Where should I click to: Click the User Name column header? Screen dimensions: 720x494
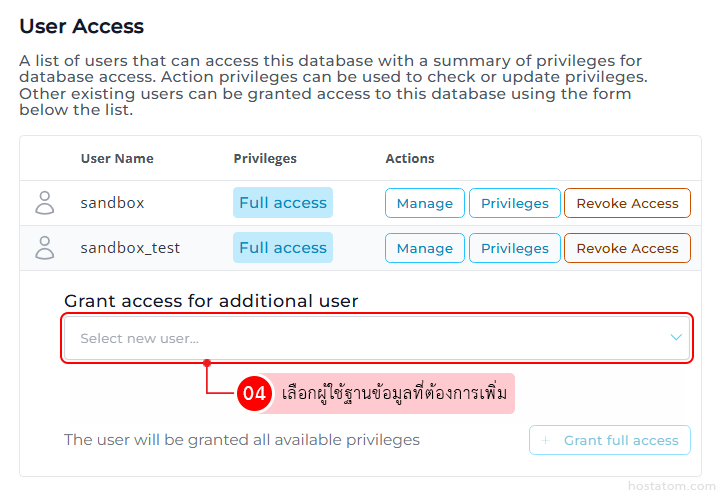point(117,158)
